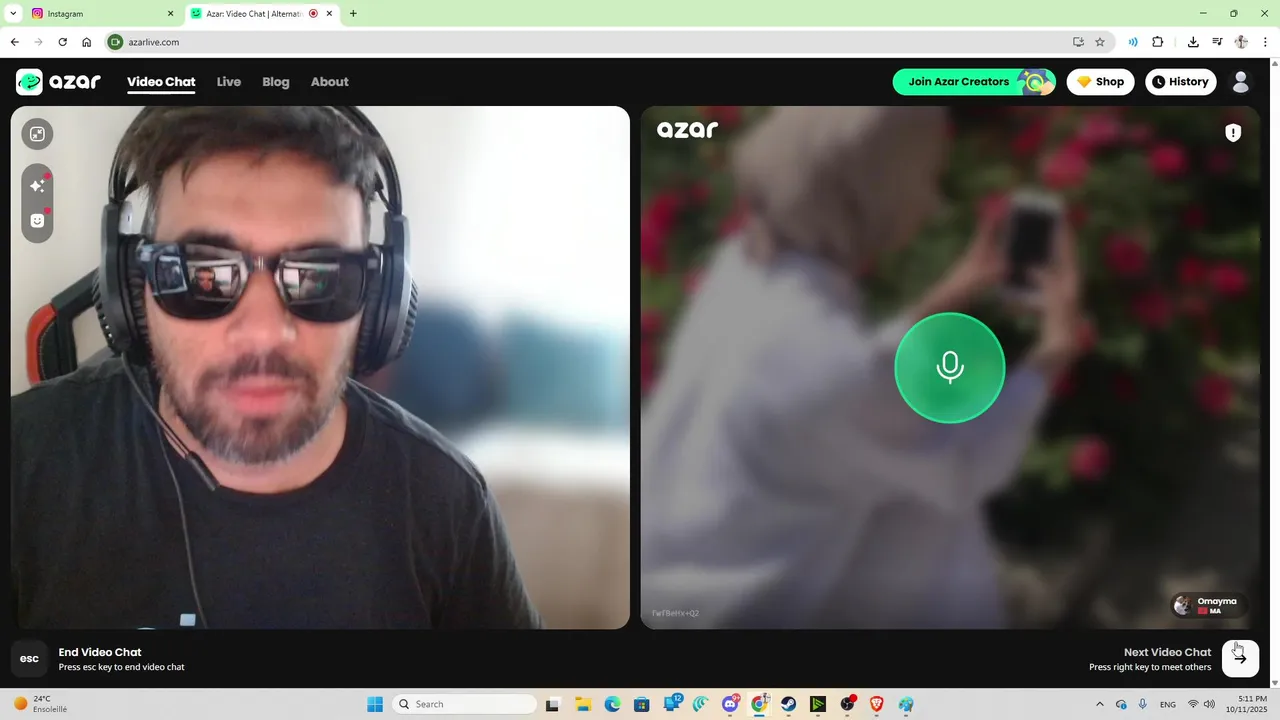Image resolution: width=1280 pixels, height=720 pixels.
Task: Go to the About page
Action: tap(329, 82)
